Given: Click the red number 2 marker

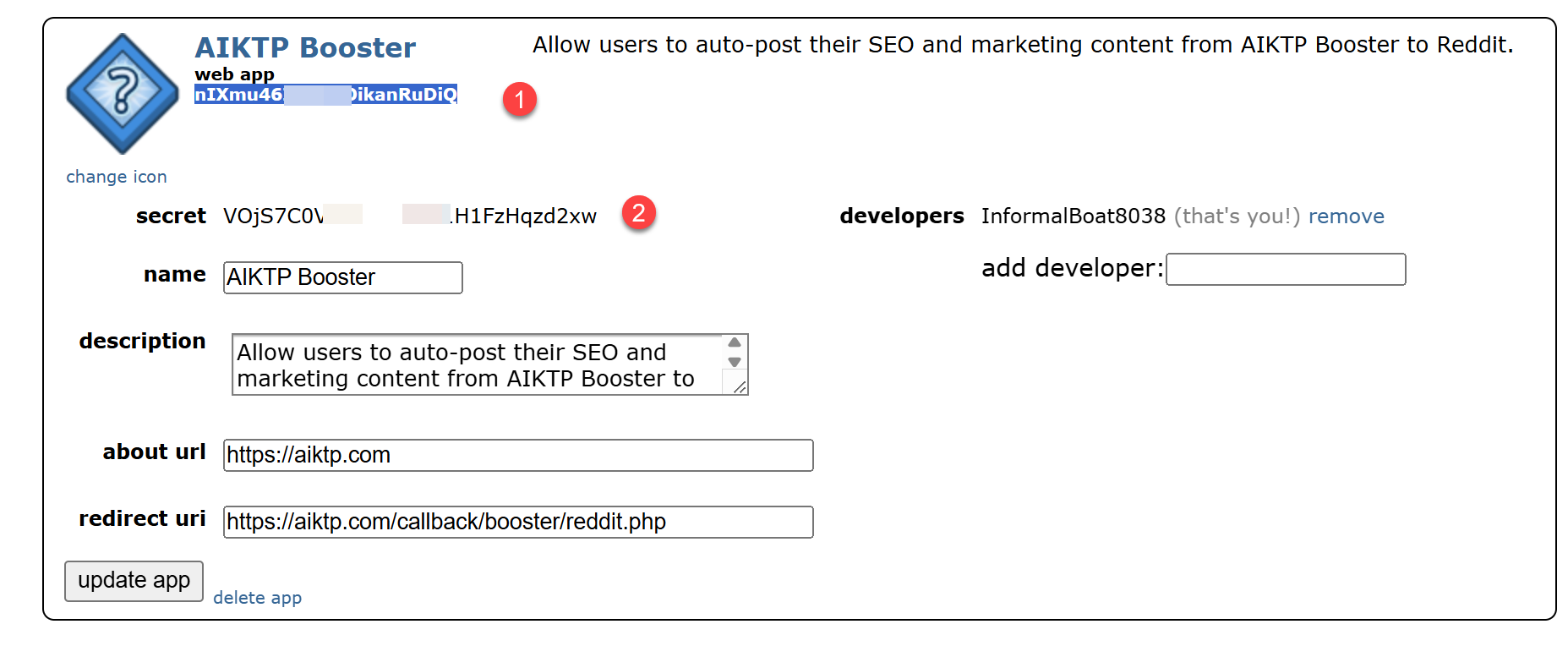Looking at the screenshot, I should pos(639,212).
